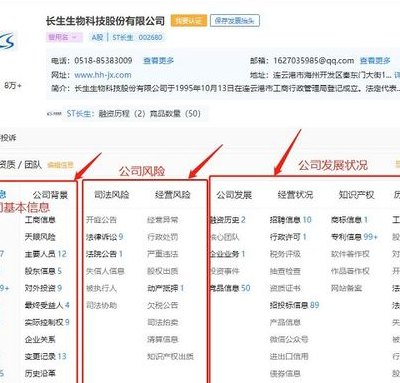
Task: Click 清算信息 item
Action: tap(163, 340)
